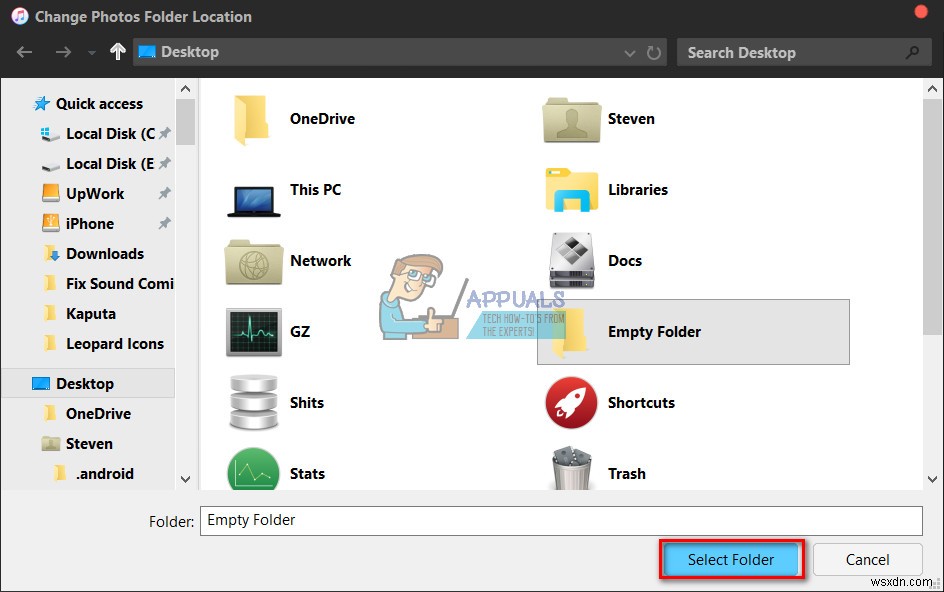Click the 'Network' item label
Screen dimensions: 944x592
coord(320,261)
